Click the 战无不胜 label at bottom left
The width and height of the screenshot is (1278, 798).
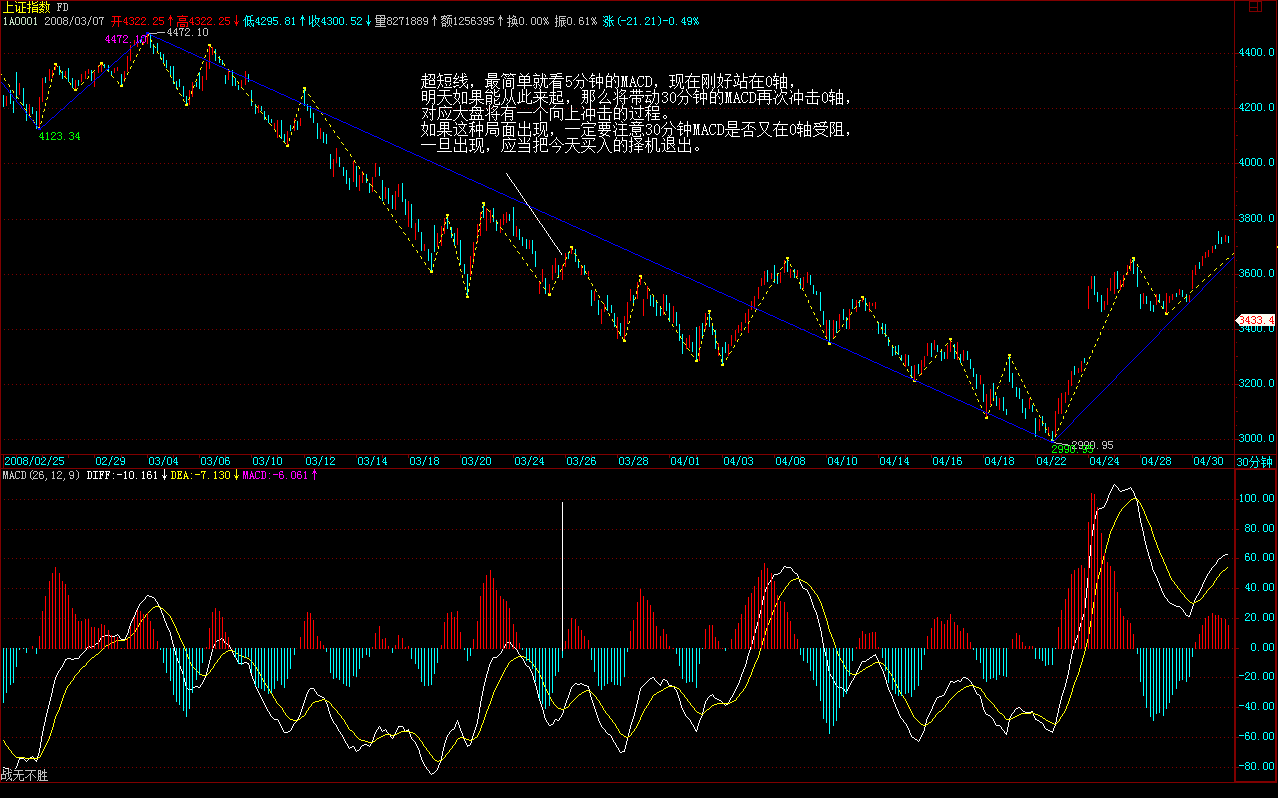point(24,775)
